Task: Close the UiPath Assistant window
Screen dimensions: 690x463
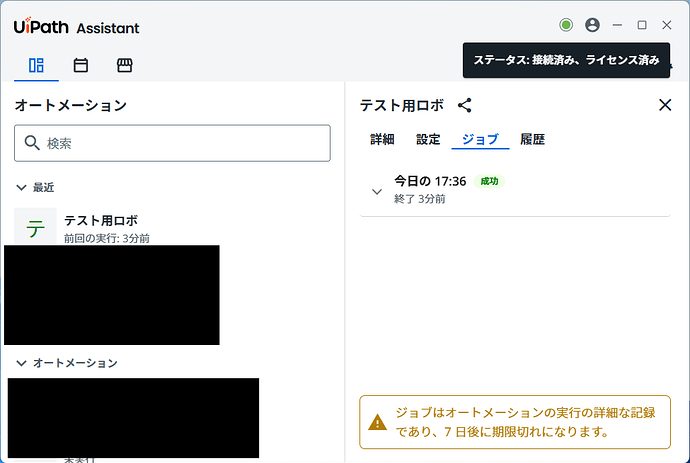Action: pyautogui.click(x=667, y=25)
